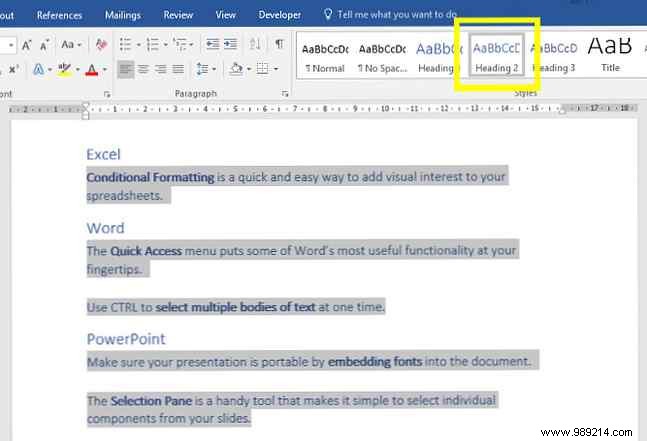The image size is (647, 441).
Task: Align the text to the right
Action: (x=161, y=68)
